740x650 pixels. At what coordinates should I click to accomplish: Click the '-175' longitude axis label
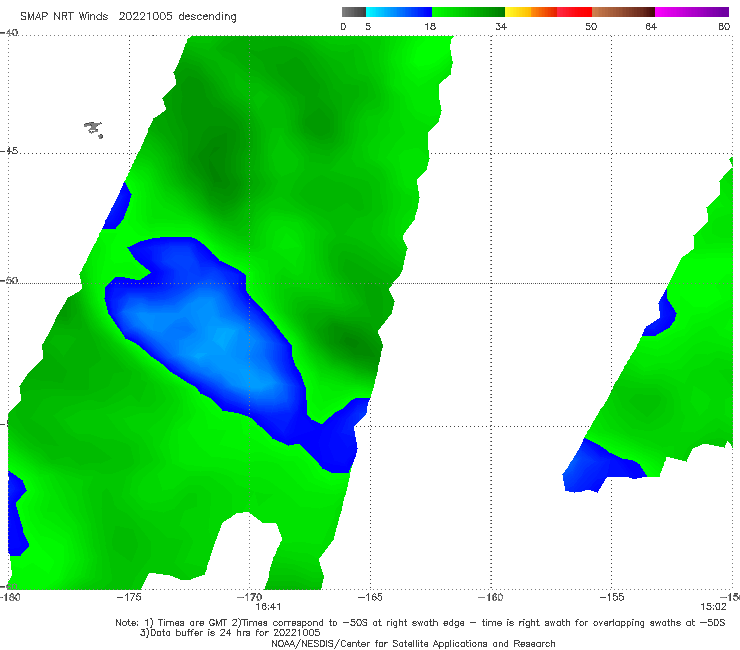point(129,597)
